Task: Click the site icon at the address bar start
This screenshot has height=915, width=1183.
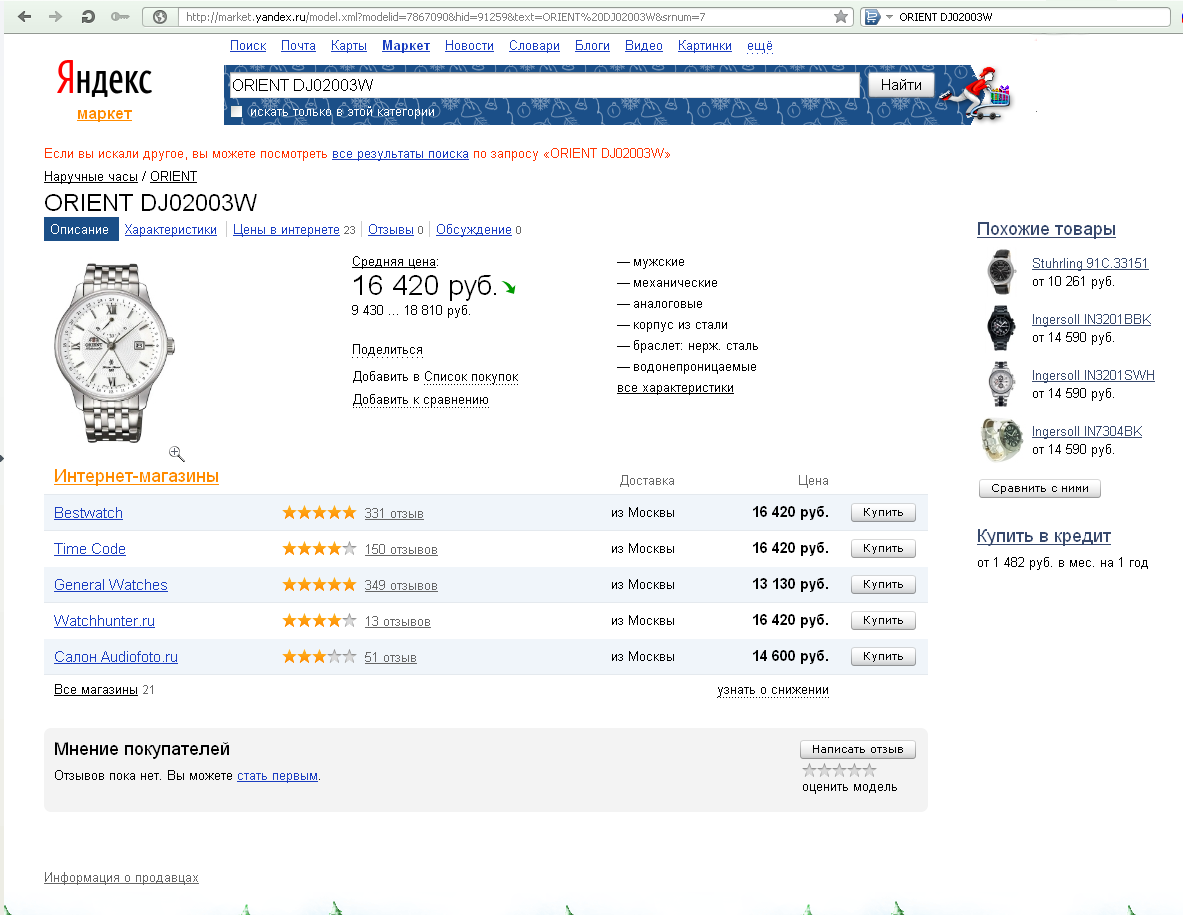Action: click(160, 17)
